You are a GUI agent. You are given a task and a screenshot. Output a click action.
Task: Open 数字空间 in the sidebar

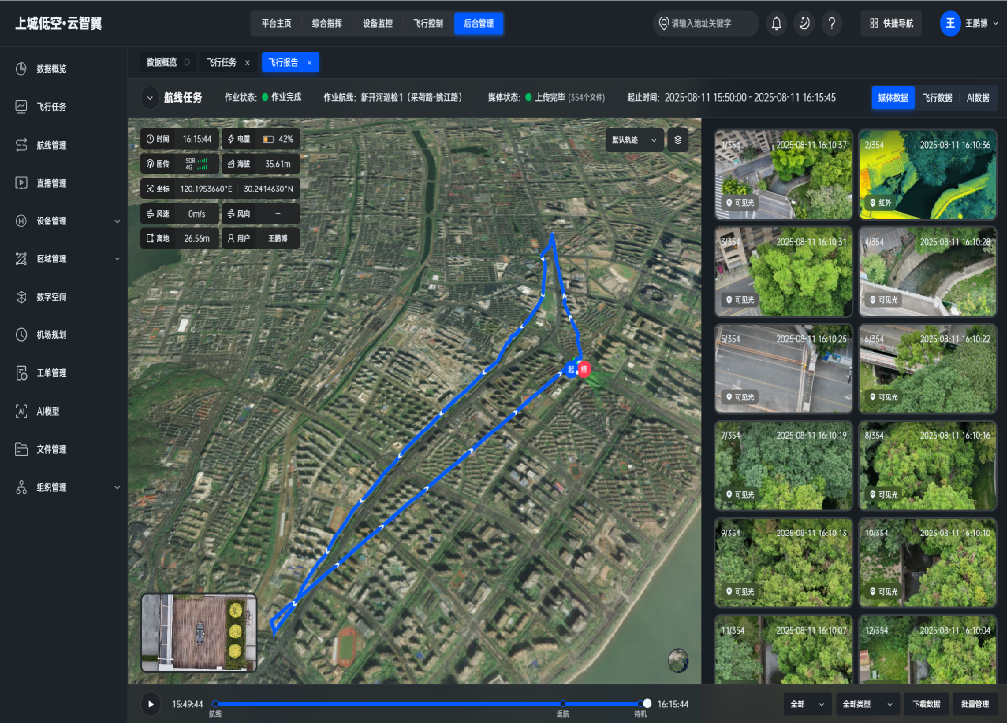click(51, 297)
